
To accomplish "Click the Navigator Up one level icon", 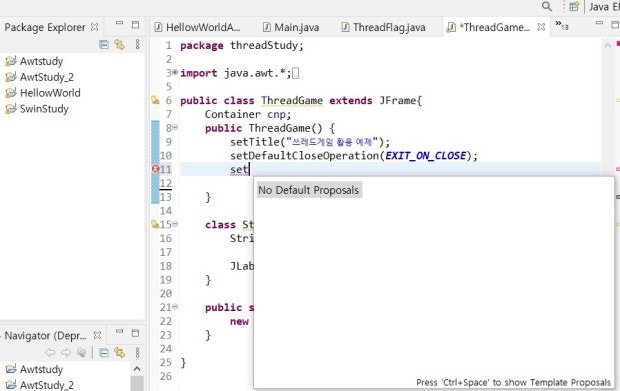I will click(x=82, y=352).
